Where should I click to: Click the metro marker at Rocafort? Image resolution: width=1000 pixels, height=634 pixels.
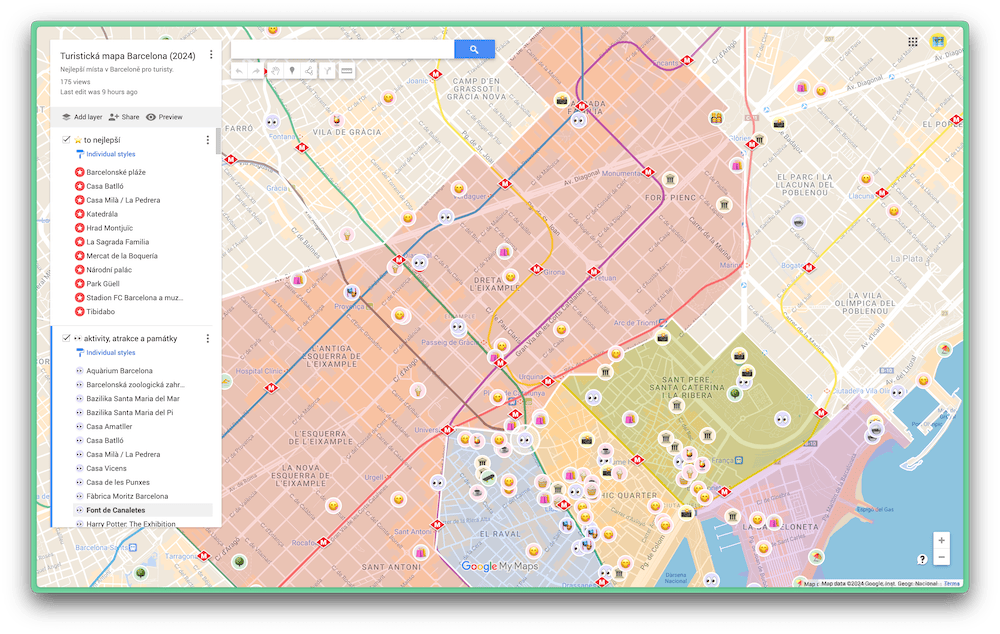(x=323, y=542)
